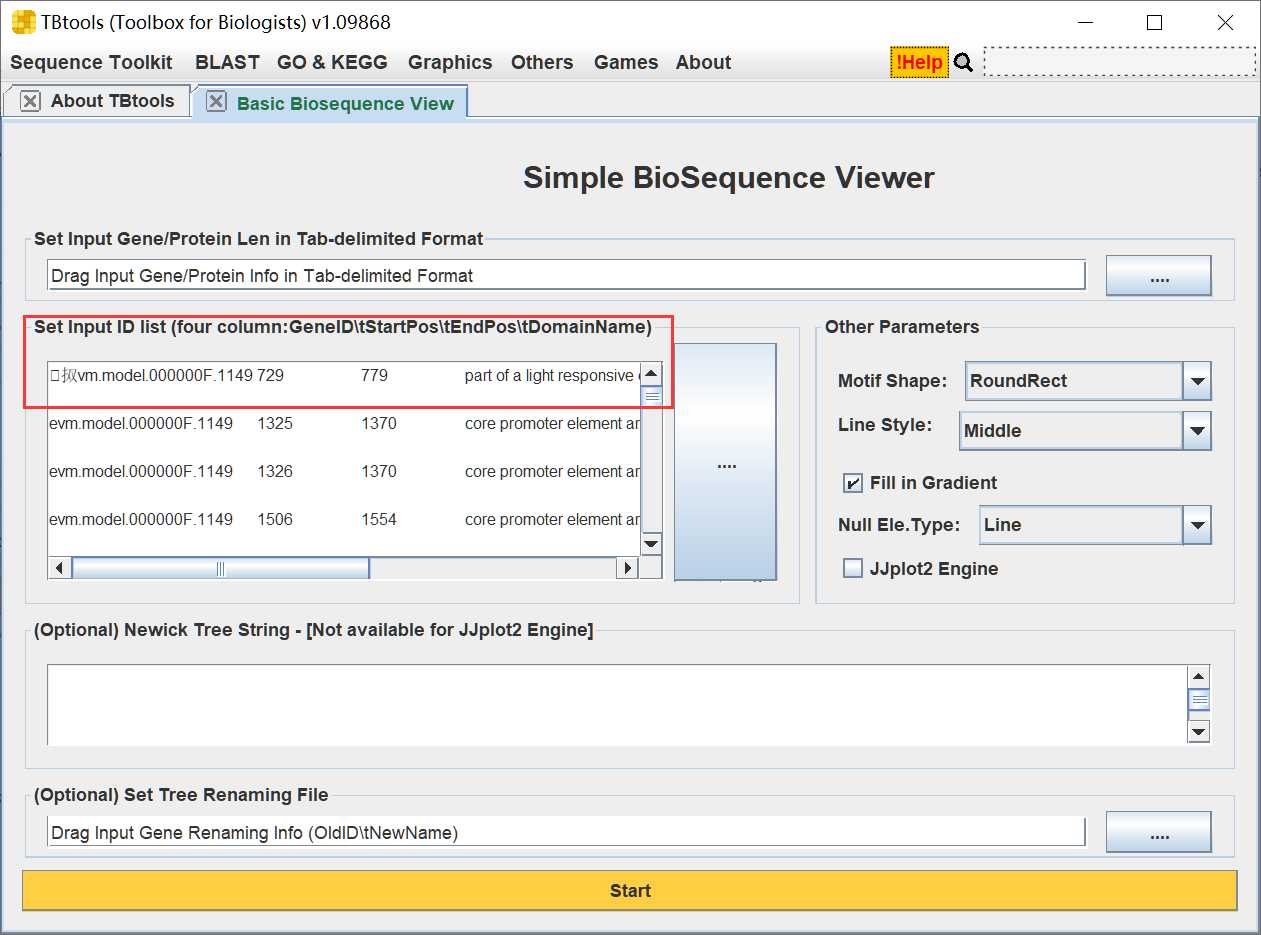Image resolution: width=1261 pixels, height=935 pixels.
Task: Open the Games menu
Action: point(626,62)
